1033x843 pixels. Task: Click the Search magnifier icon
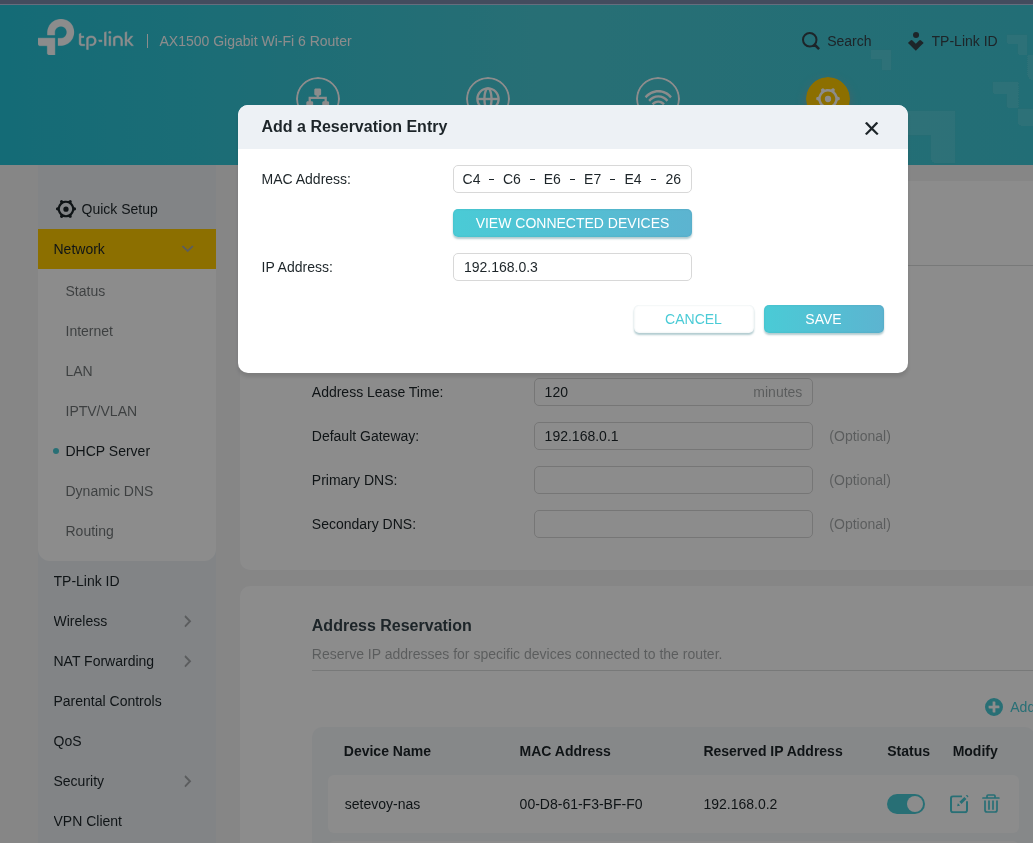tap(810, 41)
